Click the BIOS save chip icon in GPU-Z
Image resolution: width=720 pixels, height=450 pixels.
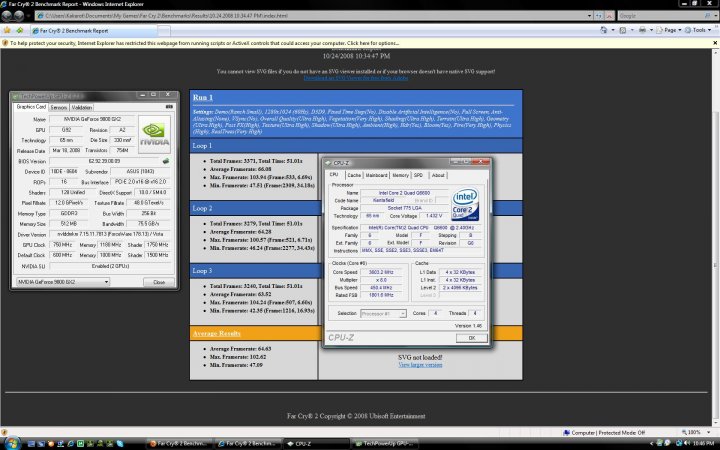166,161
